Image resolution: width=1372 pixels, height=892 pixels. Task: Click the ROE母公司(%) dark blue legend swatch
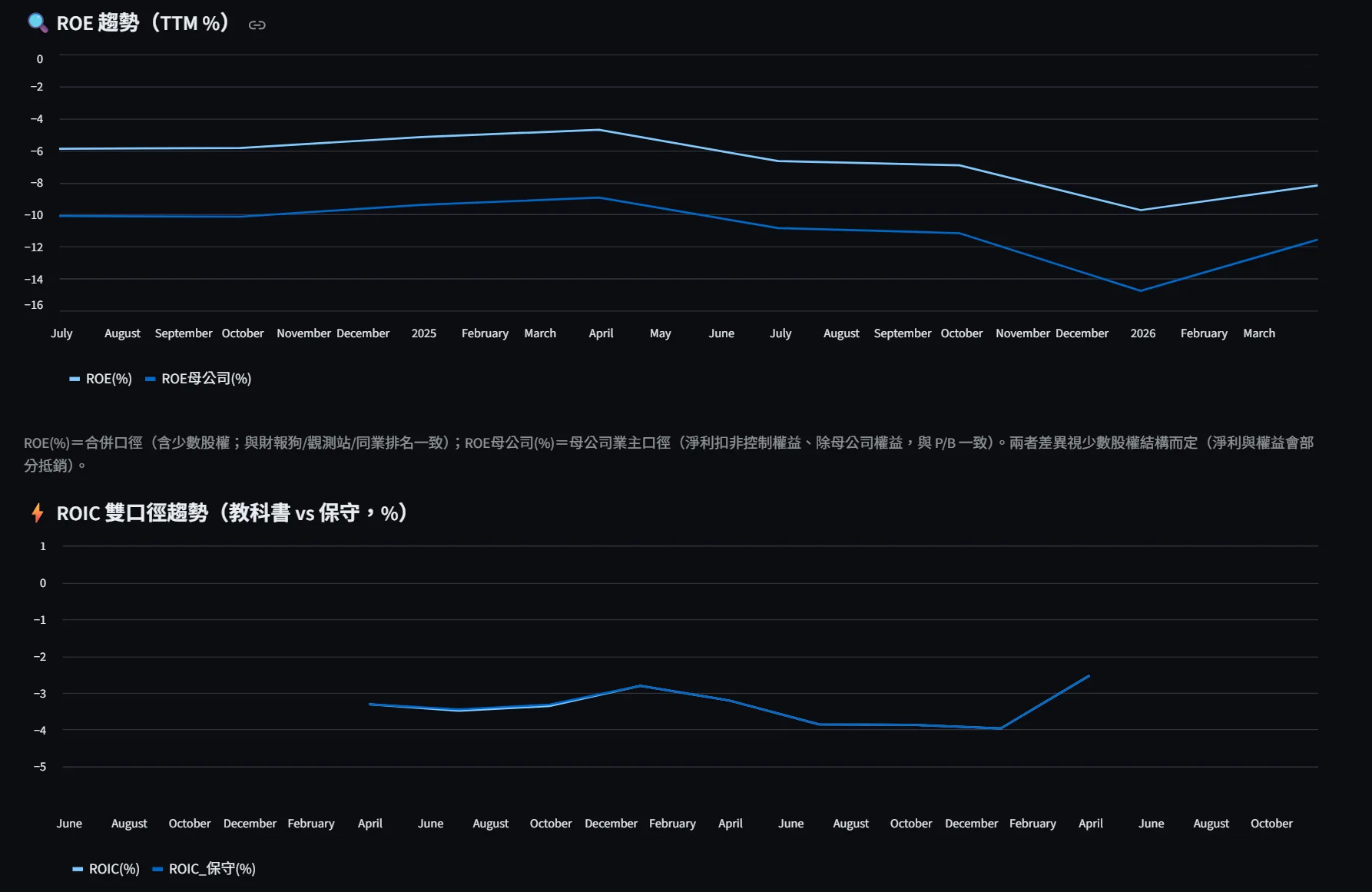click(151, 379)
